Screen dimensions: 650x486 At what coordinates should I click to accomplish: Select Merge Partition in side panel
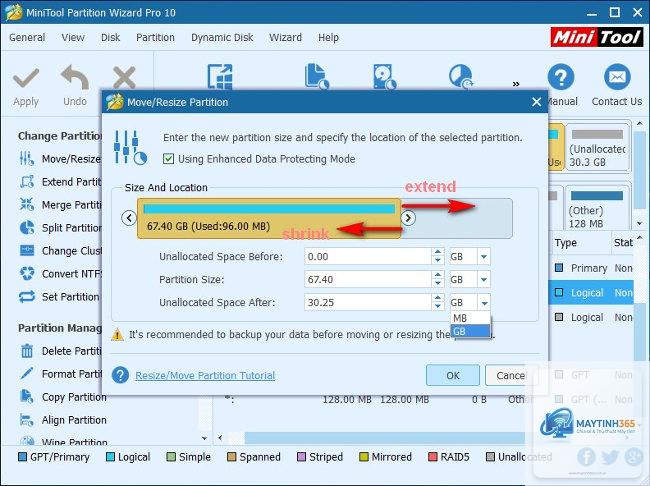pyautogui.click(x=60, y=205)
